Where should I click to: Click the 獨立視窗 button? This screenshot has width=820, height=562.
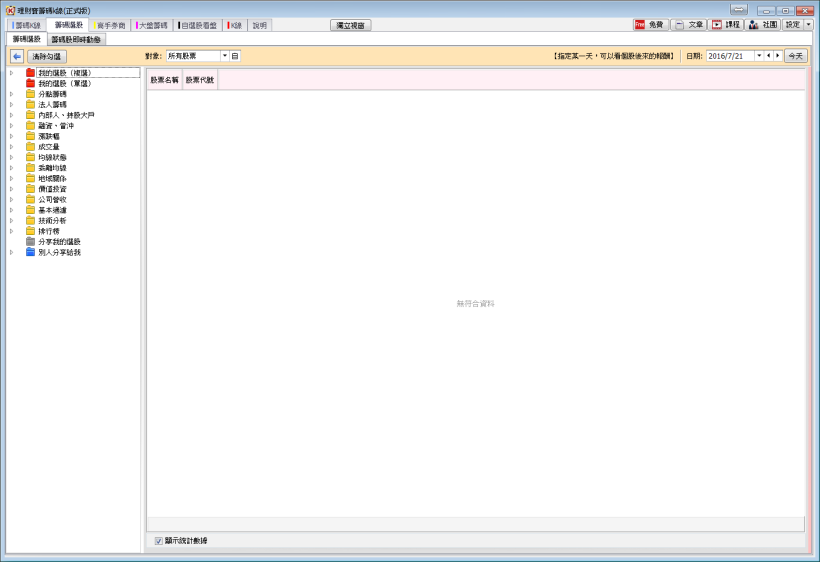click(350, 25)
